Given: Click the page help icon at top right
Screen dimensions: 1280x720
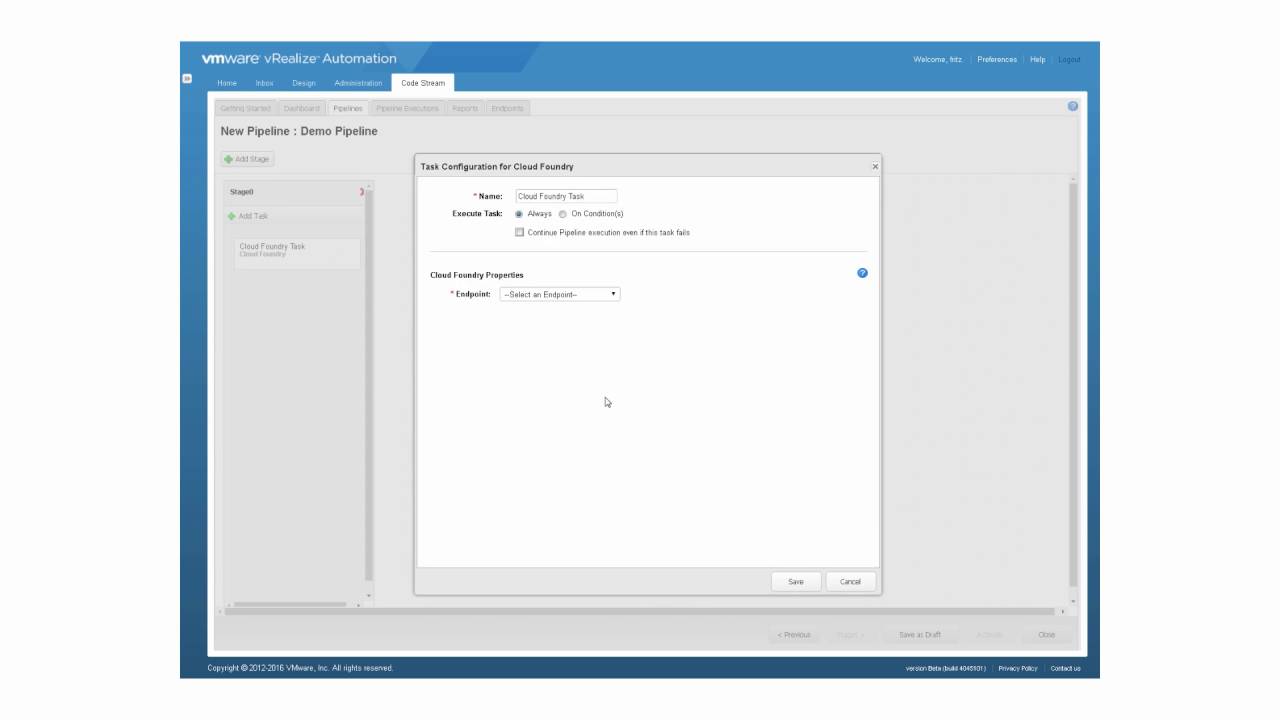Looking at the screenshot, I should click(x=1073, y=106).
